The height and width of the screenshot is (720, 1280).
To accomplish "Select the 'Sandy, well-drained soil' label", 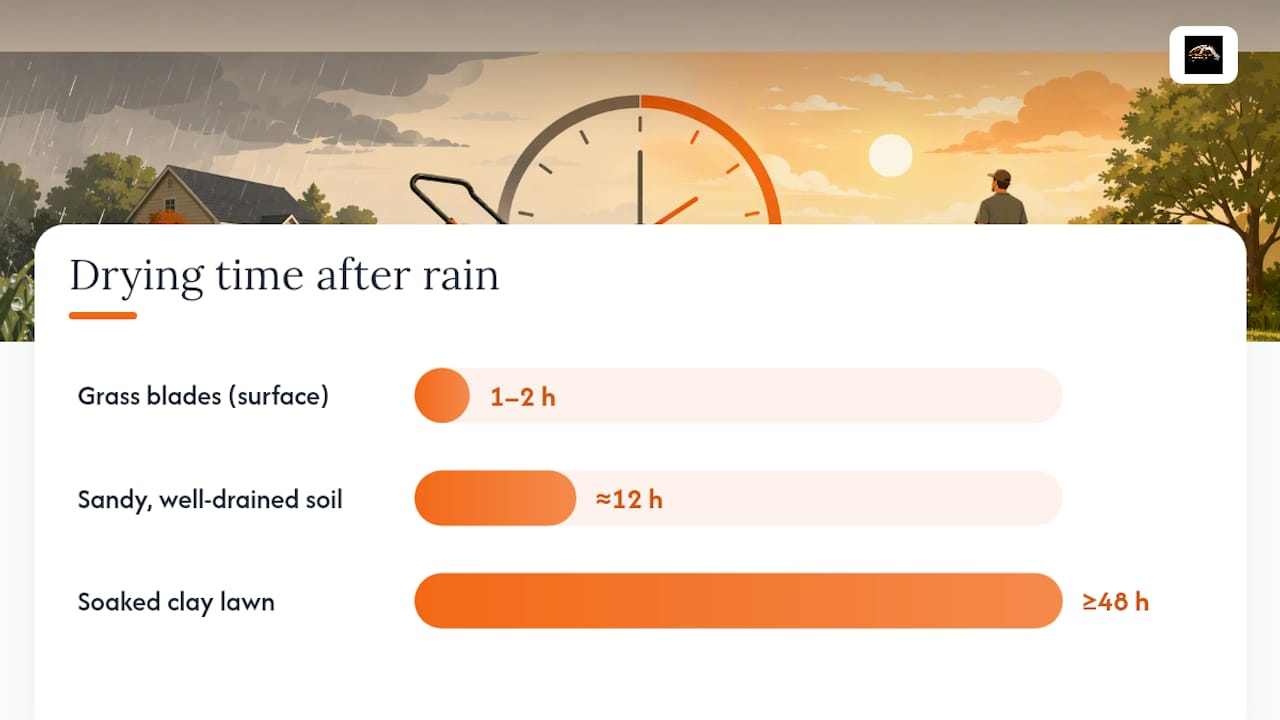I will click(x=210, y=499).
